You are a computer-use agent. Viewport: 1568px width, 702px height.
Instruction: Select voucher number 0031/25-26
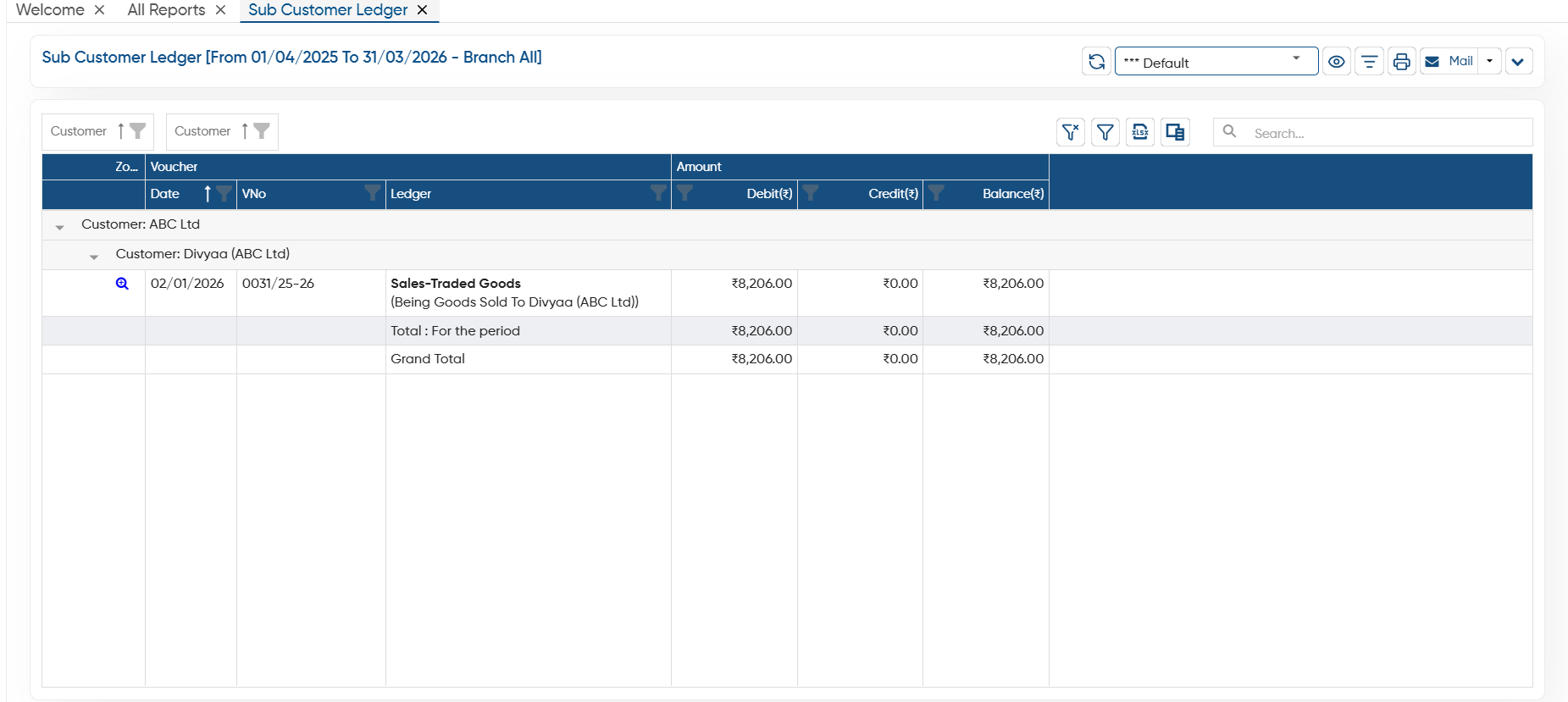(x=278, y=283)
